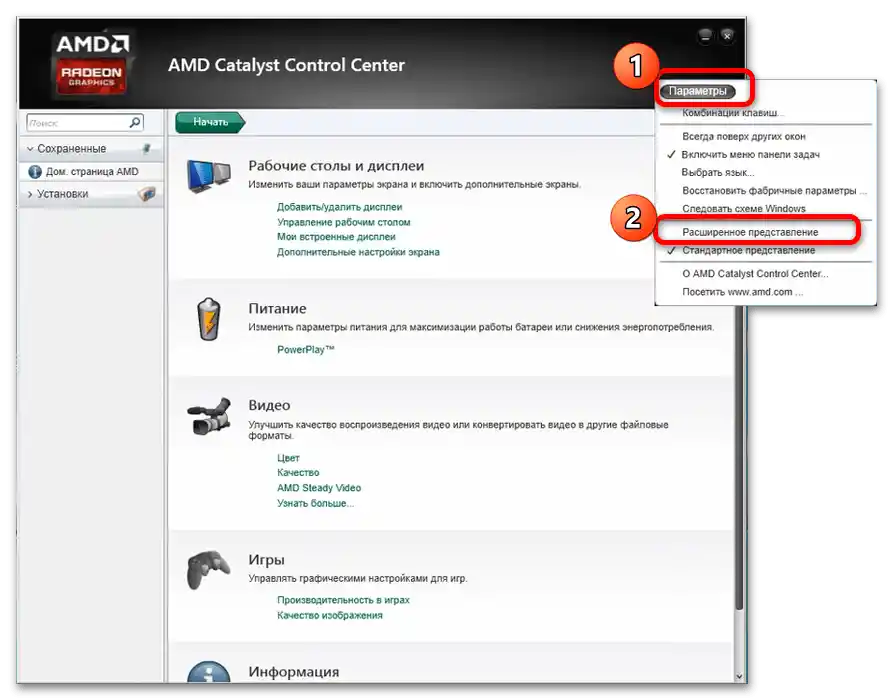Select Расширенное представление view

point(750,232)
